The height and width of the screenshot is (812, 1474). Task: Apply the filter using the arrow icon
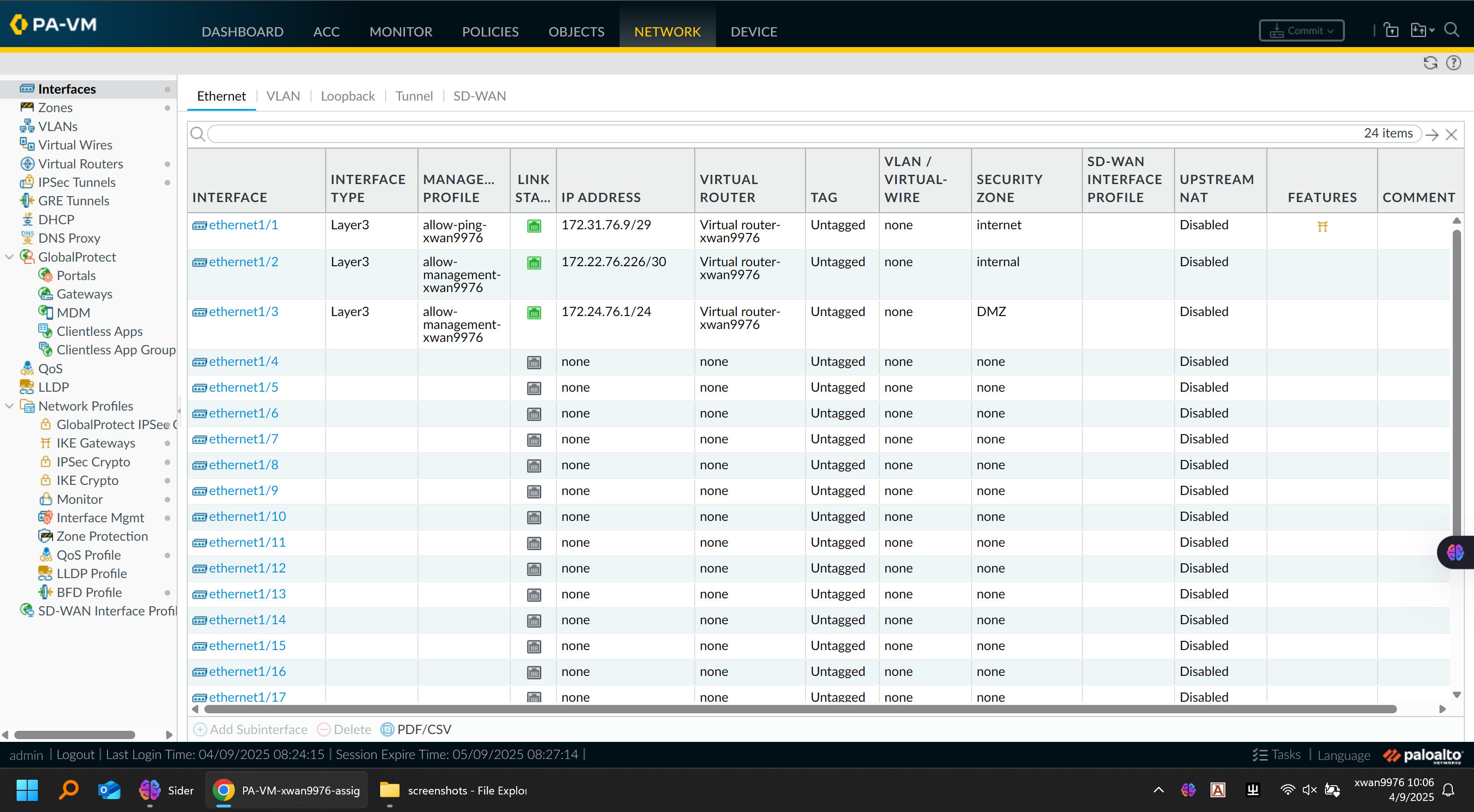pyautogui.click(x=1432, y=134)
